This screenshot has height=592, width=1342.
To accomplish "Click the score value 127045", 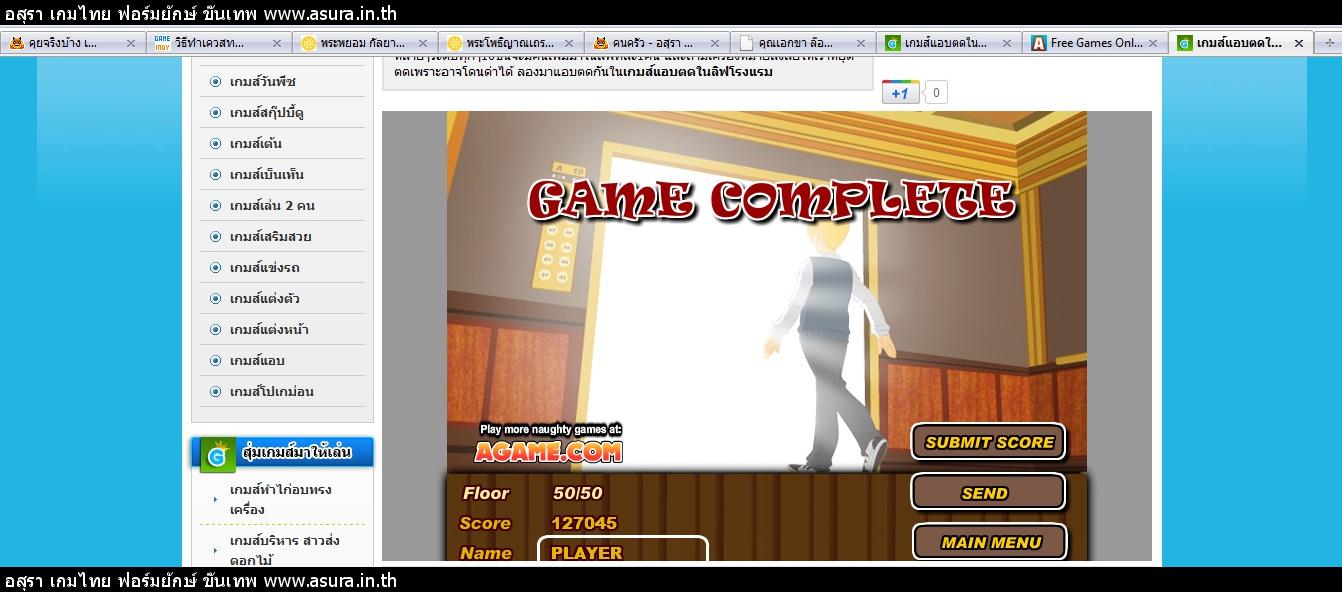I will [x=584, y=523].
